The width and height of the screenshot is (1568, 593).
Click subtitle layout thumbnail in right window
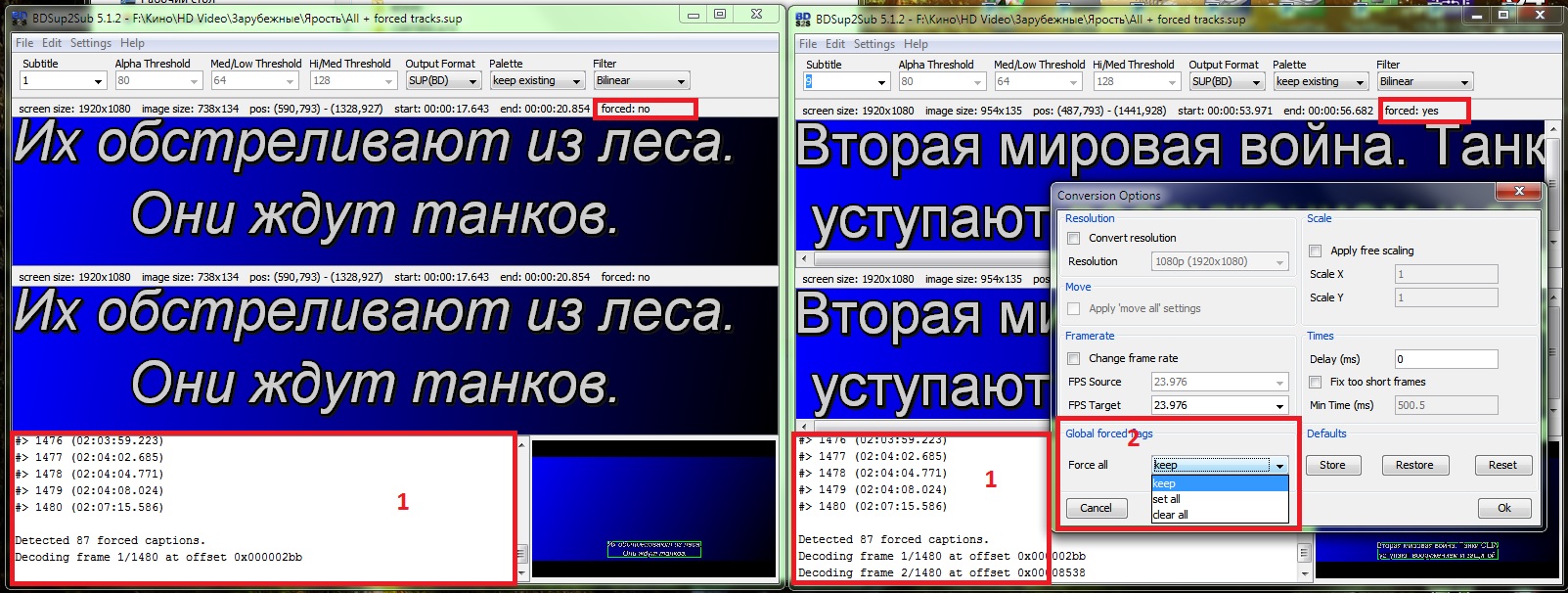(x=1437, y=555)
